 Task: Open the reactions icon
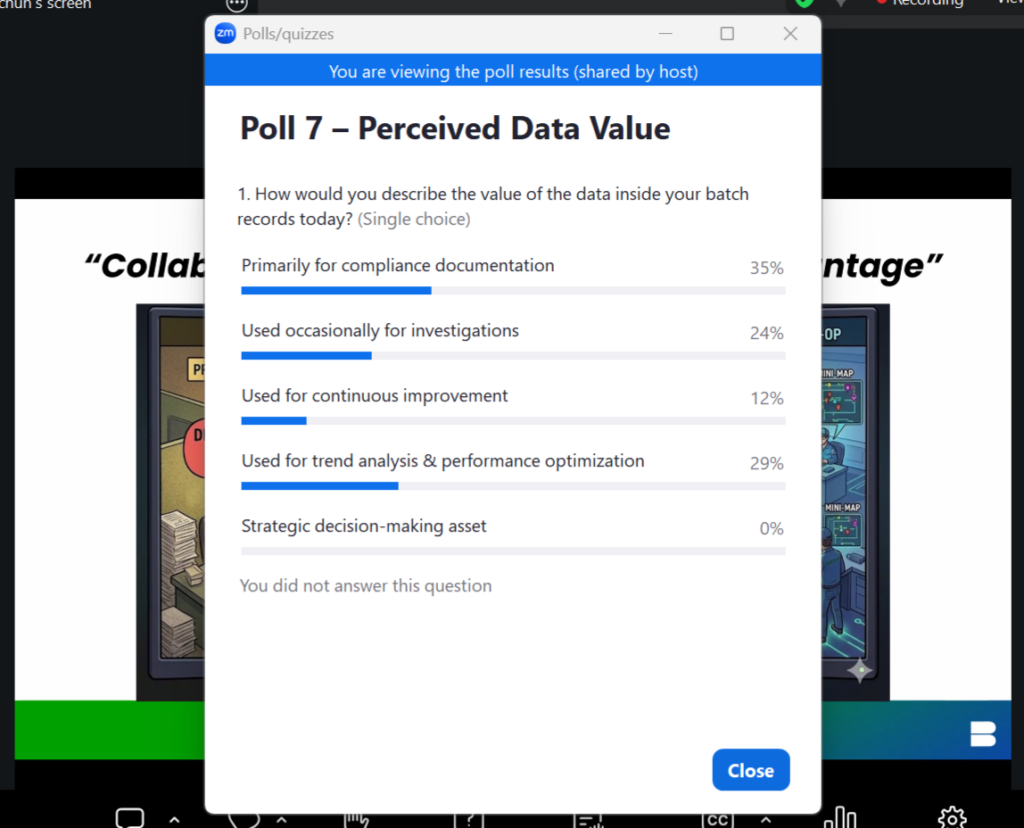click(x=244, y=820)
